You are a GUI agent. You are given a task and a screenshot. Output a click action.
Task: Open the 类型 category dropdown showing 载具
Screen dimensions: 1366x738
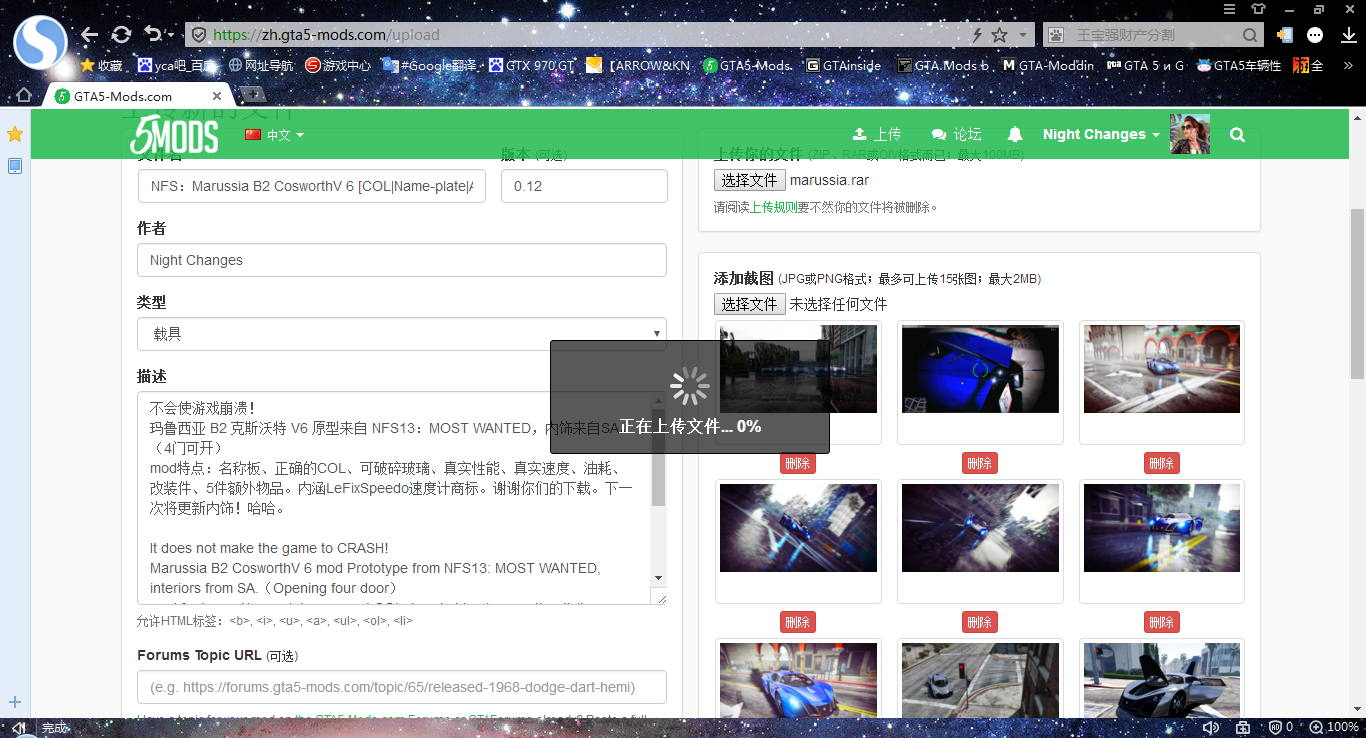point(402,334)
